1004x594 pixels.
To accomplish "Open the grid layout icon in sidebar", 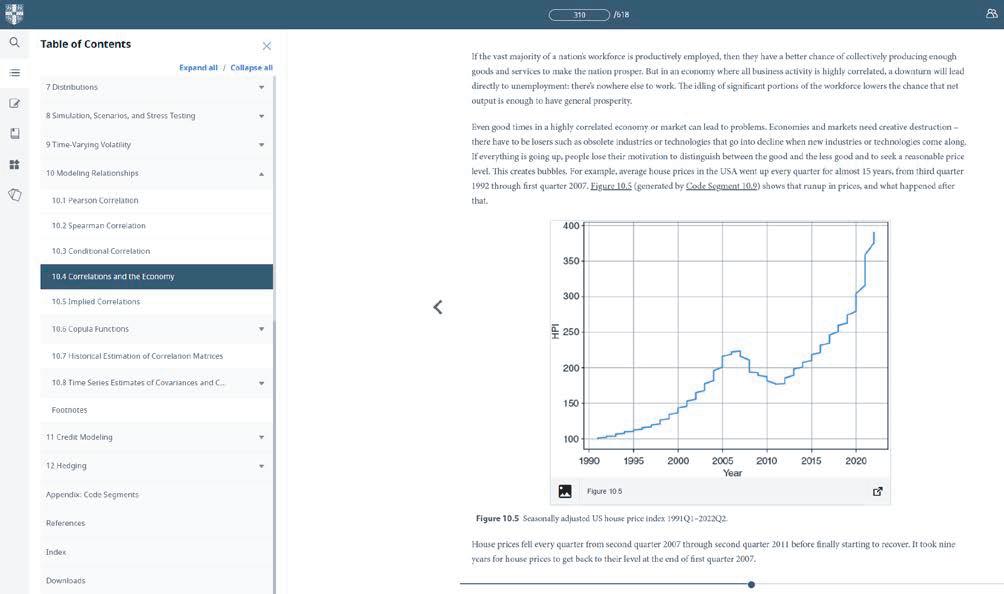I will [x=14, y=165].
